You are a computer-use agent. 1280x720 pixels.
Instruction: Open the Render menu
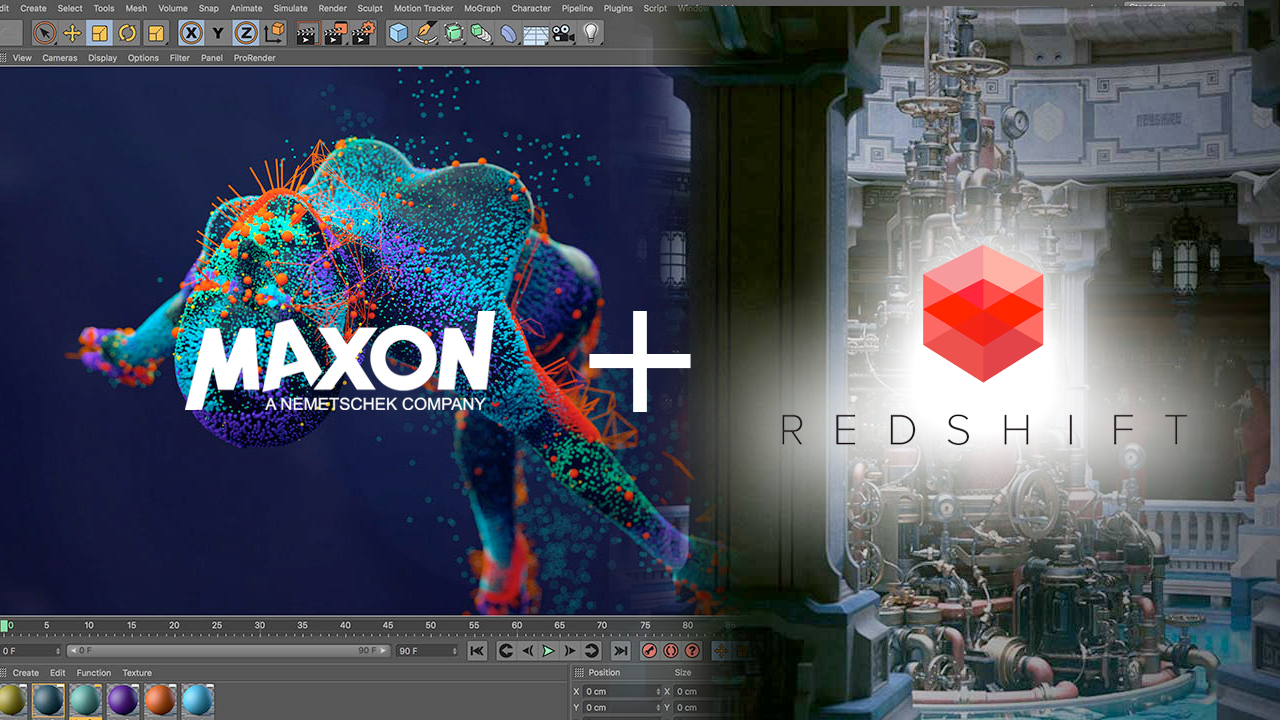332,8
